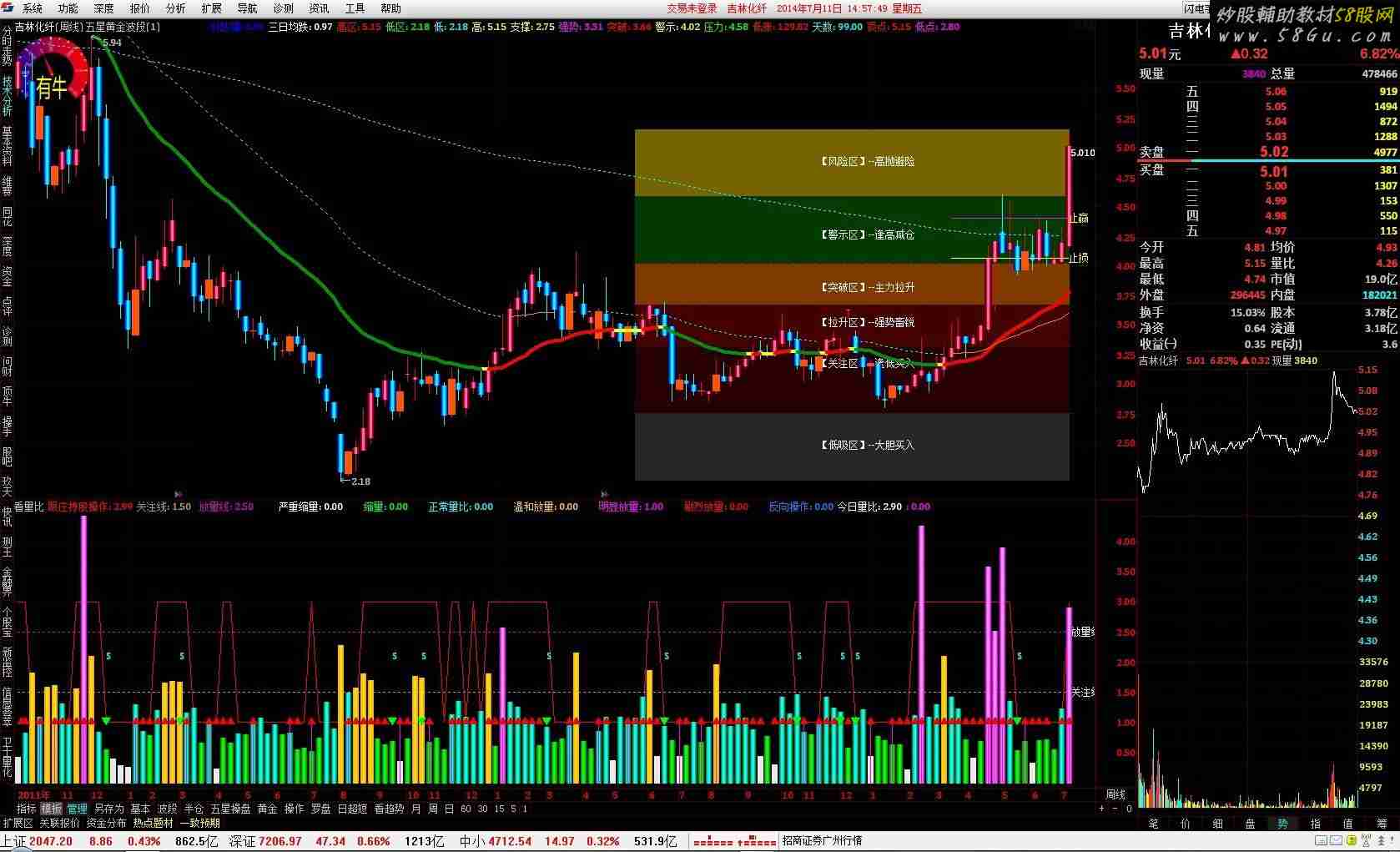Click the 管理 manage button
The height and width of the screenshot is (852, 1400).
click(78, 809)
